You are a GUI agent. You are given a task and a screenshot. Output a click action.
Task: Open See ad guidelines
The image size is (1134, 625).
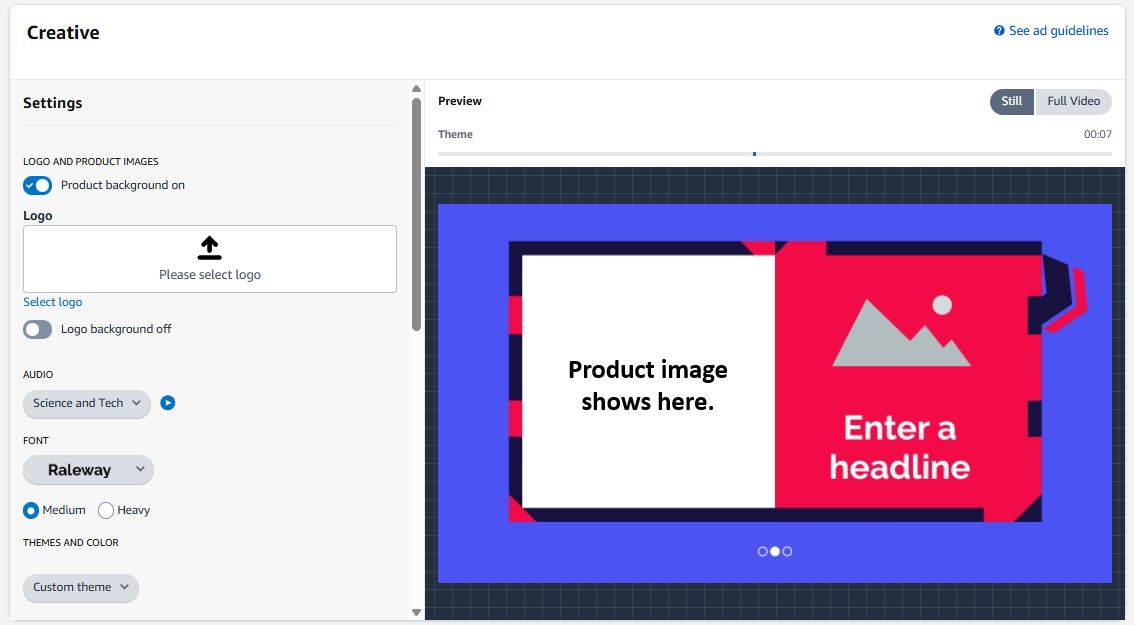pos(1057,30)
